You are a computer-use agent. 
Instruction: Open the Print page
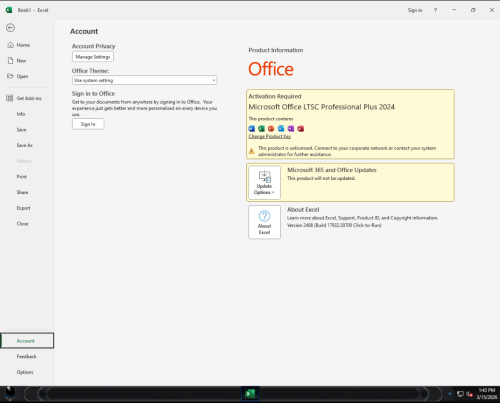[x=22, y=177]
